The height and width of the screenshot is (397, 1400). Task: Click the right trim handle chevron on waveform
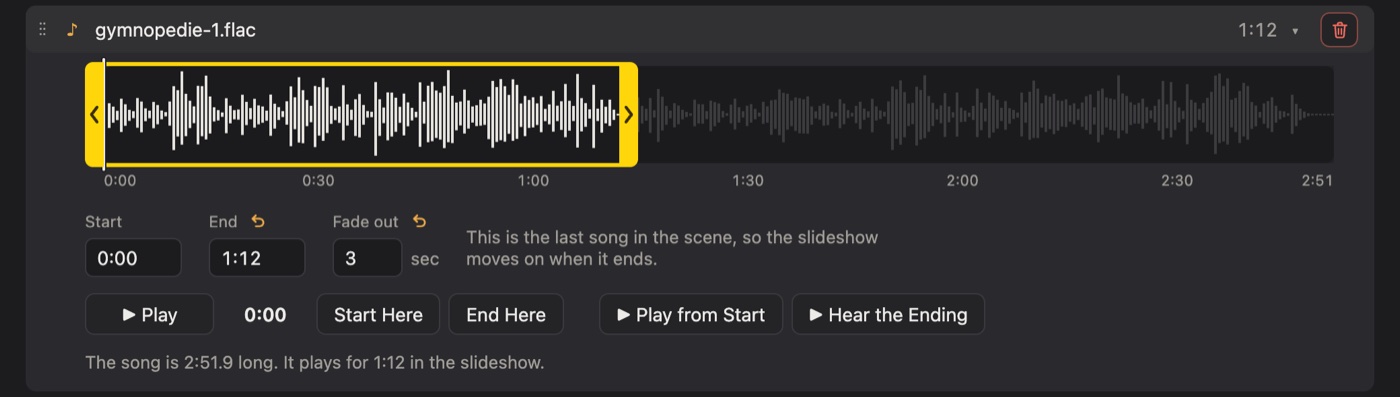click(x=628, y=115)
